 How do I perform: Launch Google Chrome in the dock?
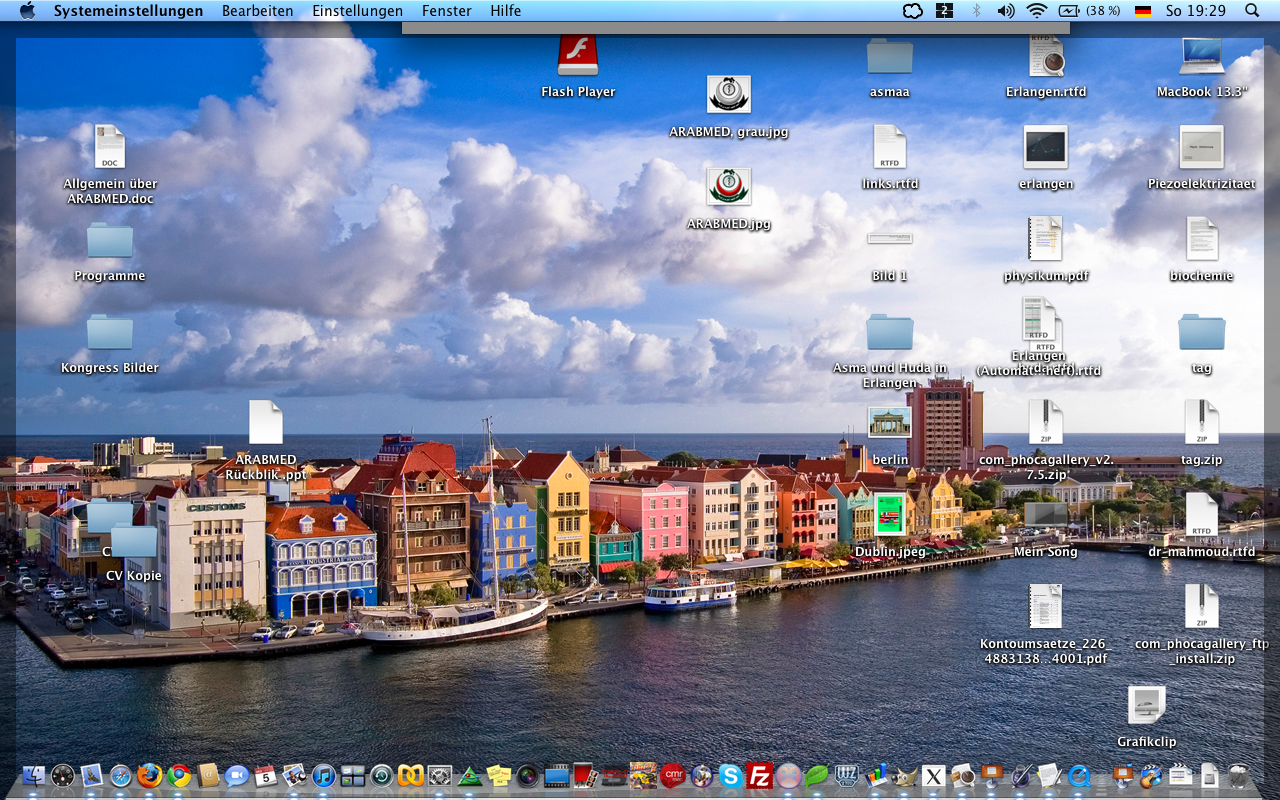coord(179,775)
